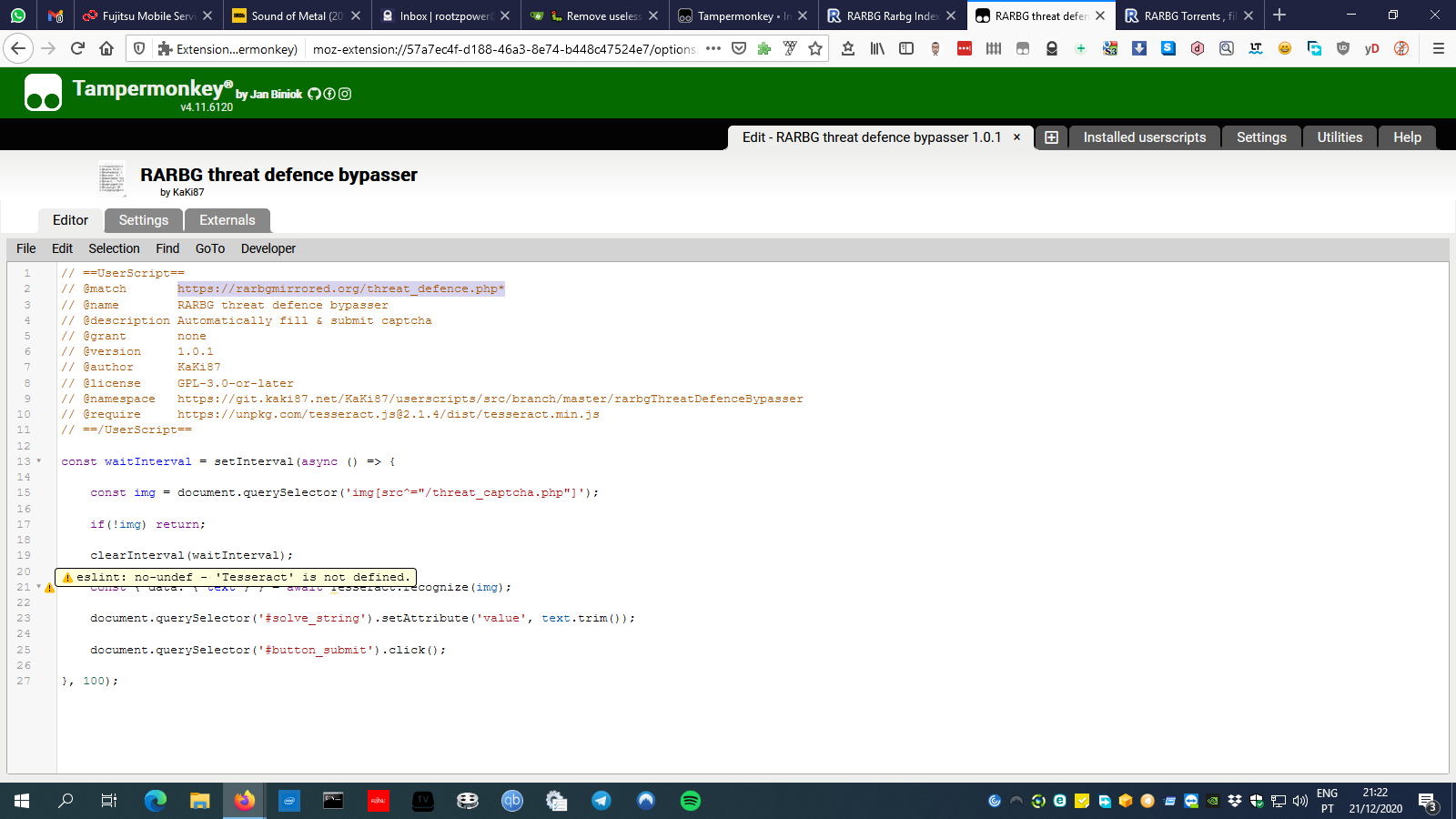Image resolution: width=1456 pixels, height=819 pixels.
Task: Click the unpkg tesseract.js URL in @require
Action: click(389, 415)
